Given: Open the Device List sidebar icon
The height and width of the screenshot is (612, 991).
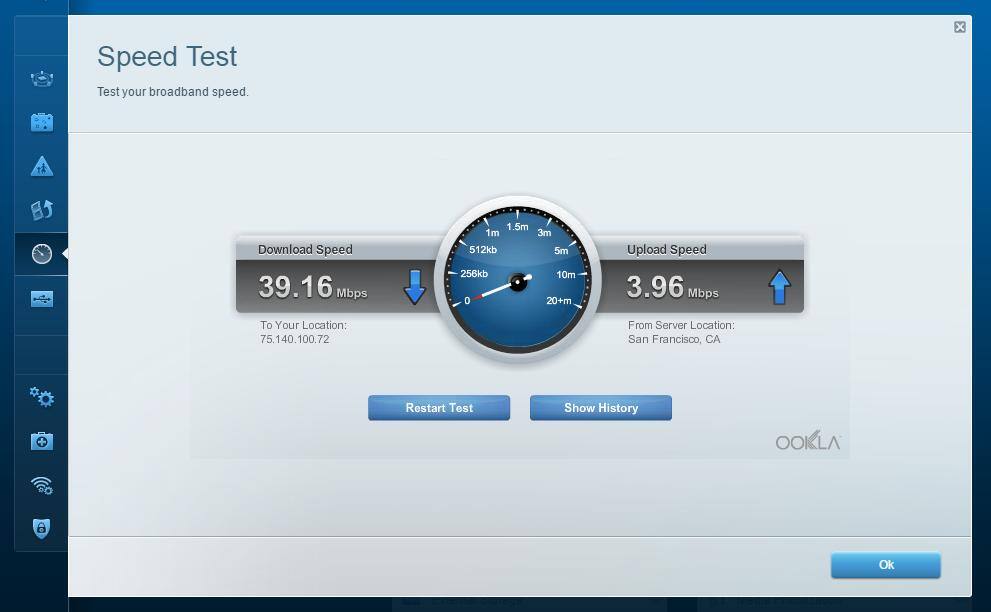Looking at the screenshot, I should click(x=41, y=78).
